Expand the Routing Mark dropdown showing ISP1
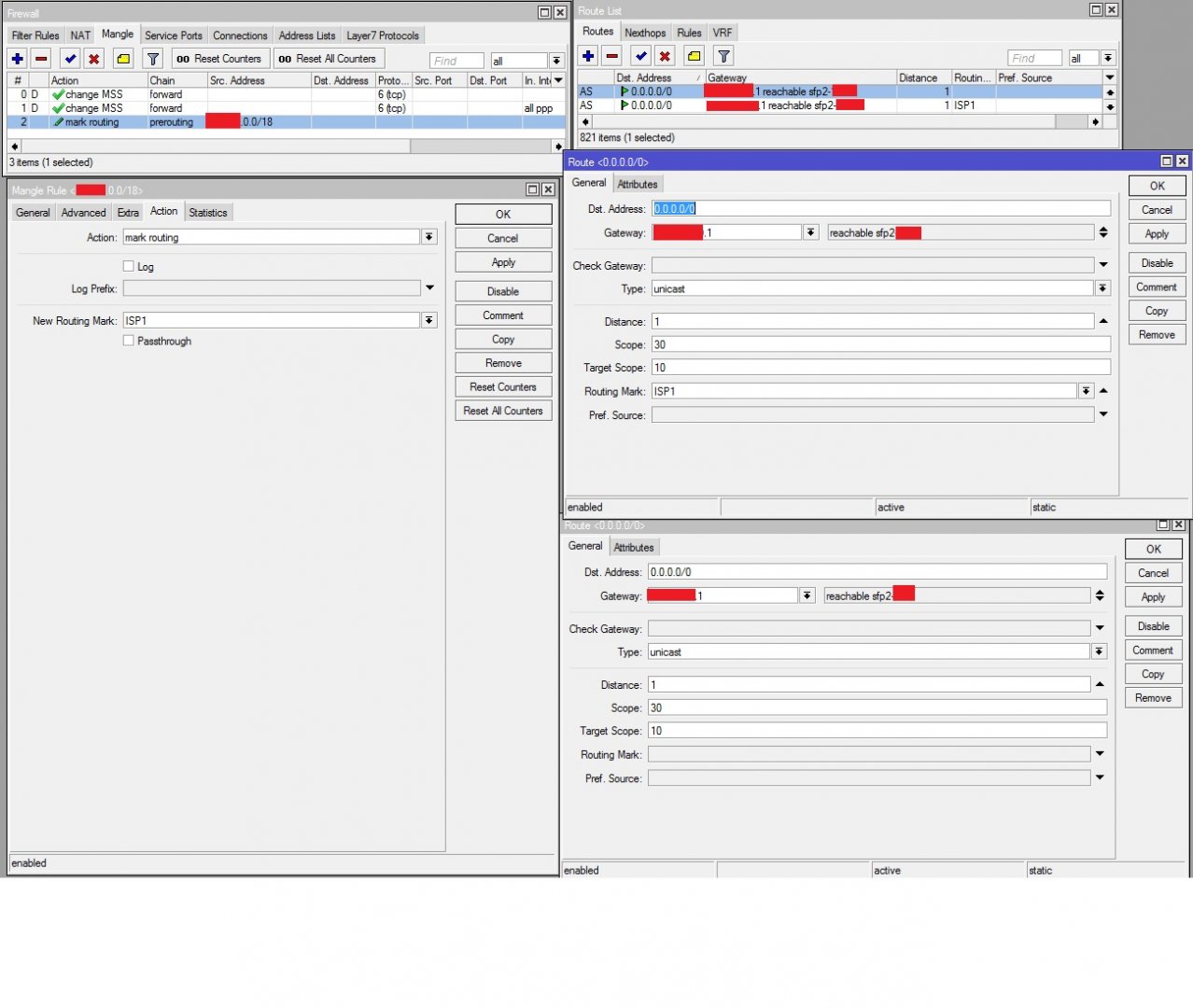Screen dimensions: 1193x1008 point(1086,391)
